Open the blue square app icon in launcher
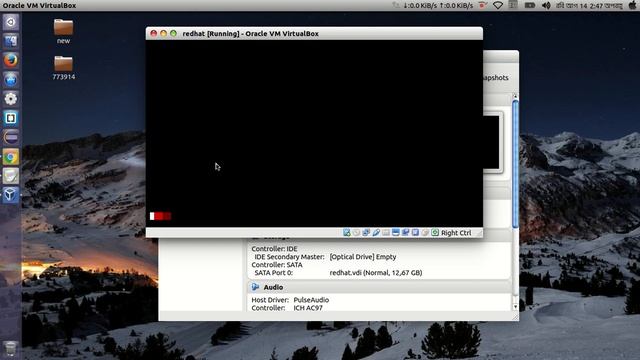 [x=11, y=118]
